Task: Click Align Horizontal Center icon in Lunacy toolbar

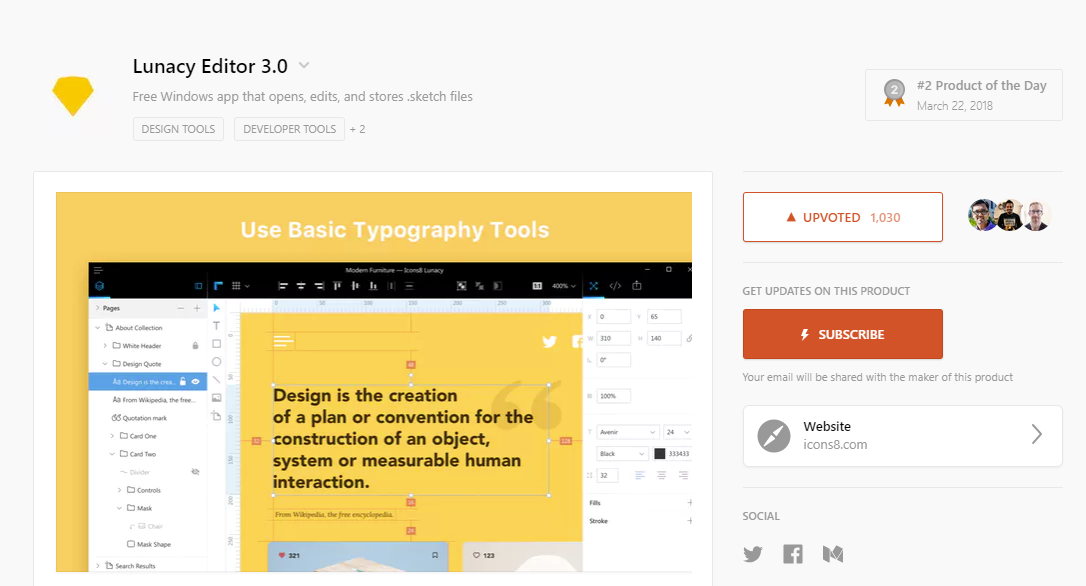Action: 301,285
